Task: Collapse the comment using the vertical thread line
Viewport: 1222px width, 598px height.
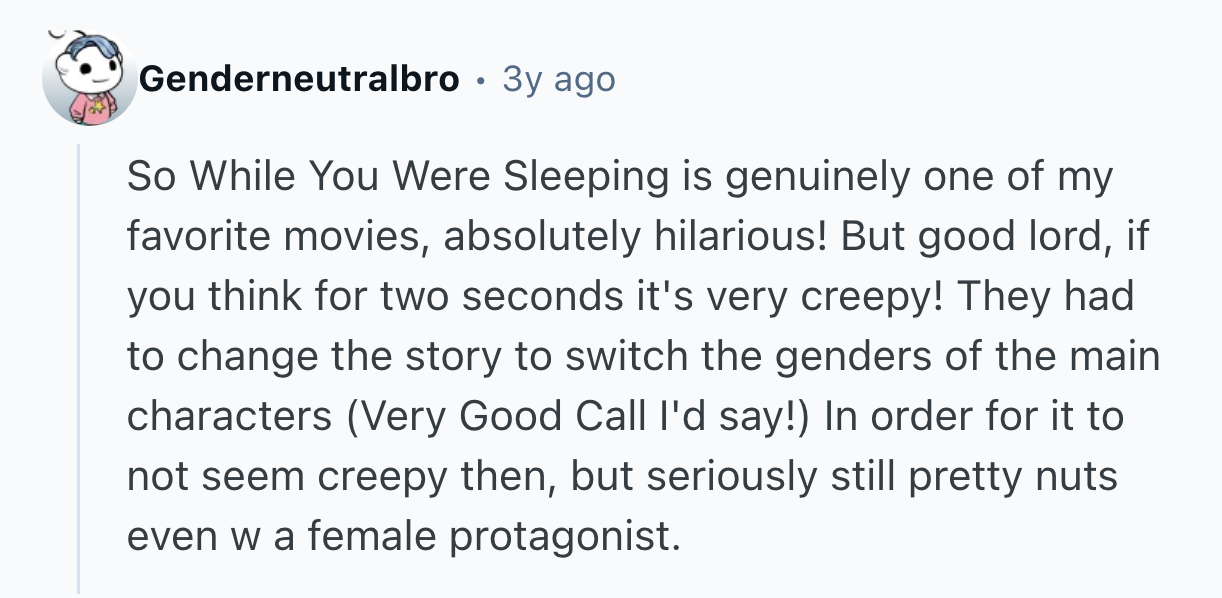Action: point(79,368)
